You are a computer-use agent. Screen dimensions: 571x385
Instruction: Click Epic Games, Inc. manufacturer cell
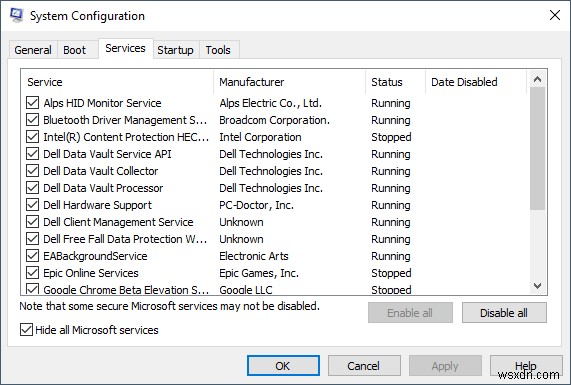(259, 273)
